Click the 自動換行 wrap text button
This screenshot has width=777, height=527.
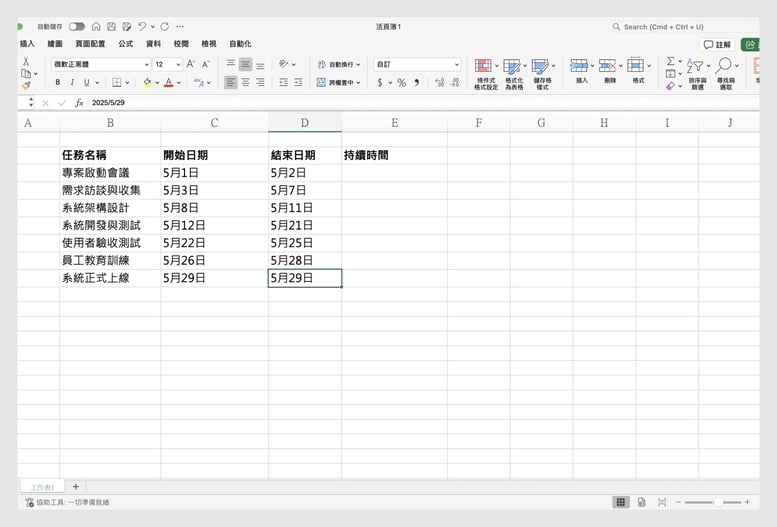[339, 64]
